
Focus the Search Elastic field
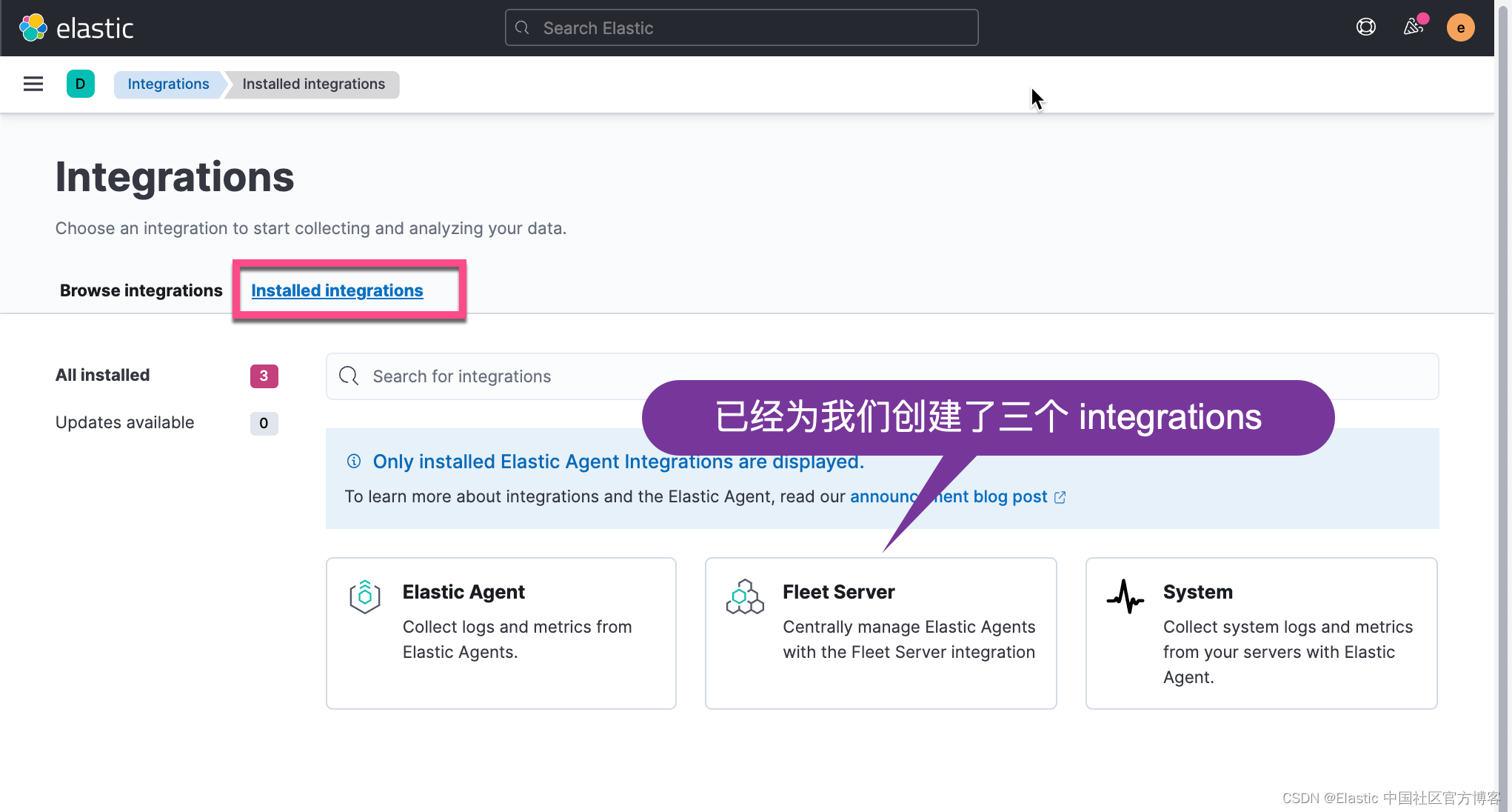(x=740, y=28)
